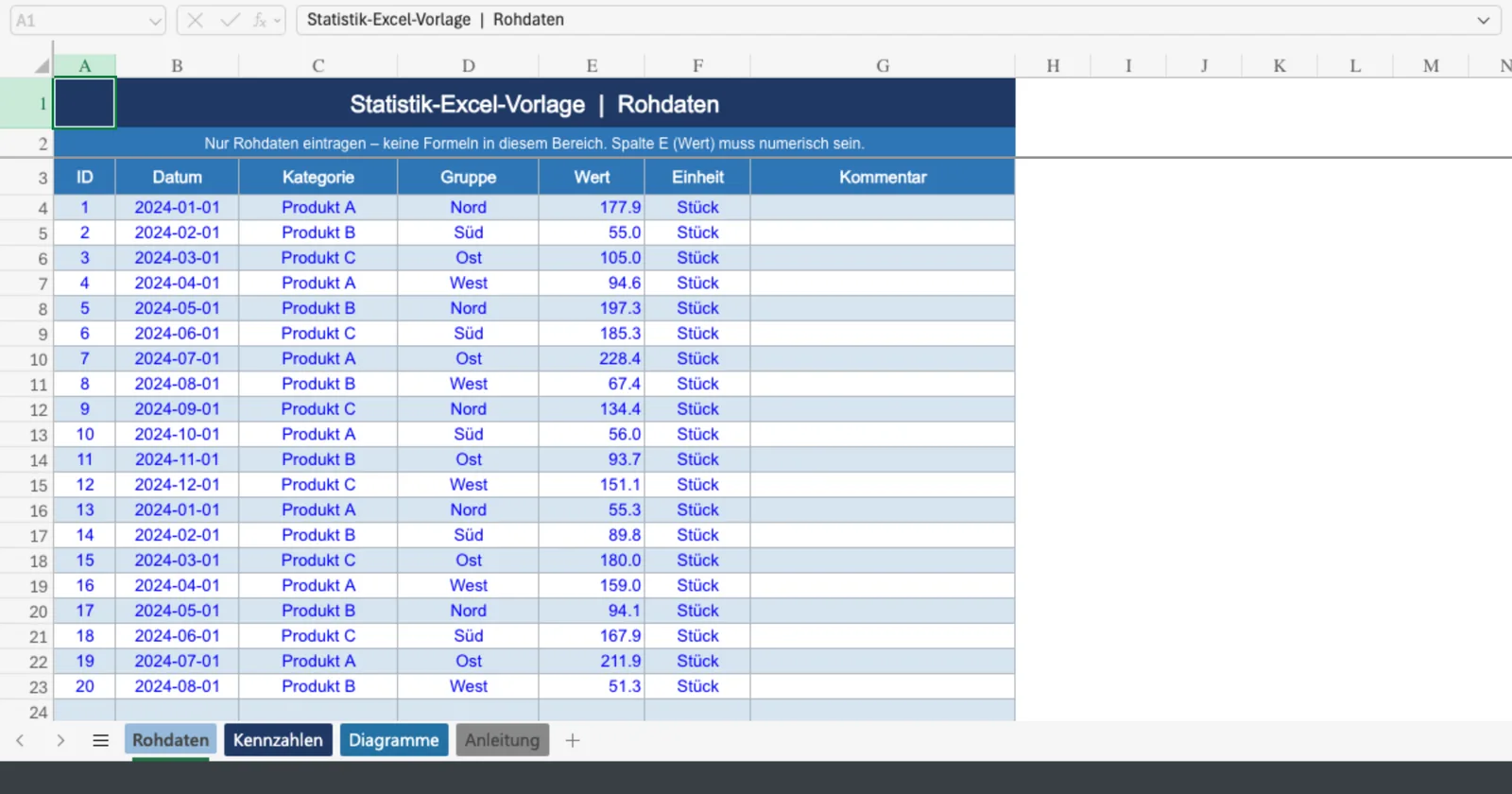The height and width of the screenshot is (794, 1512).
Task: Click into the formula bar text
Action: [x=884, y=20]
